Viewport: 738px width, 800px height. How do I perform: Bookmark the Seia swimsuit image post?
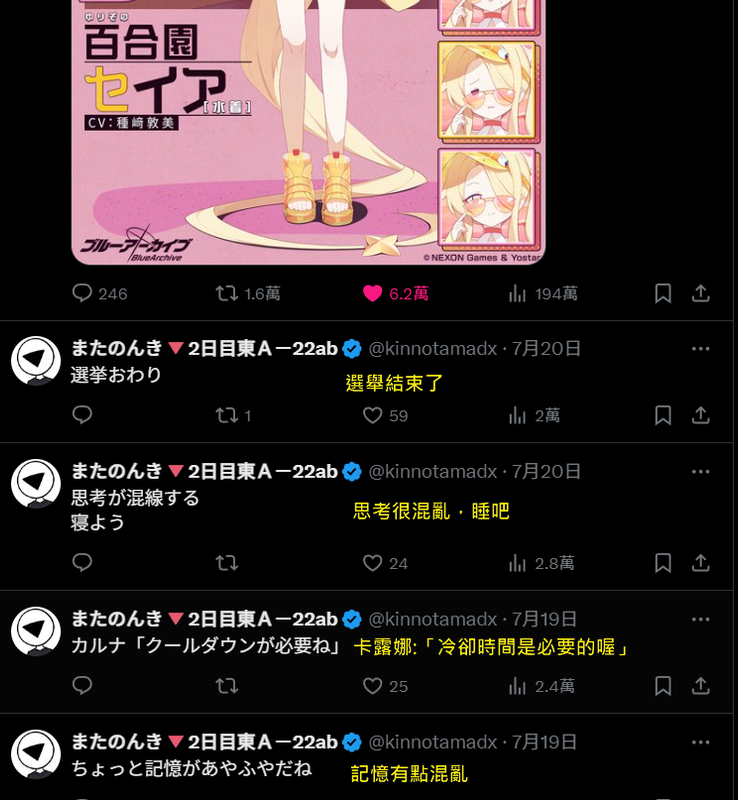click(x=662, y=293)
